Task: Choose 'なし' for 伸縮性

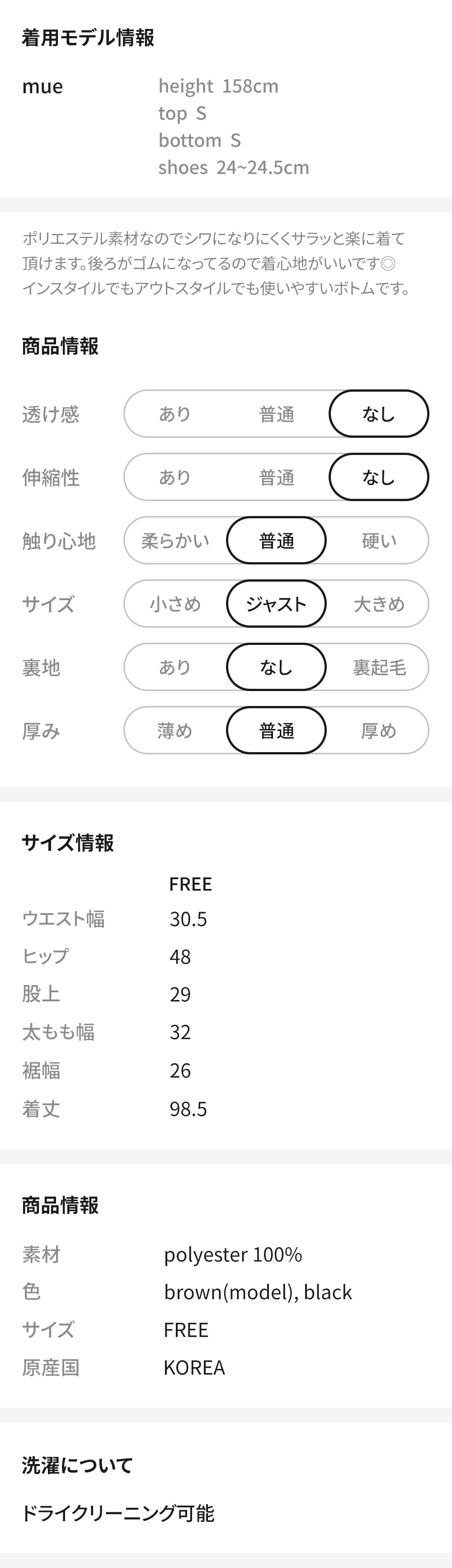Action: [378, 477]
